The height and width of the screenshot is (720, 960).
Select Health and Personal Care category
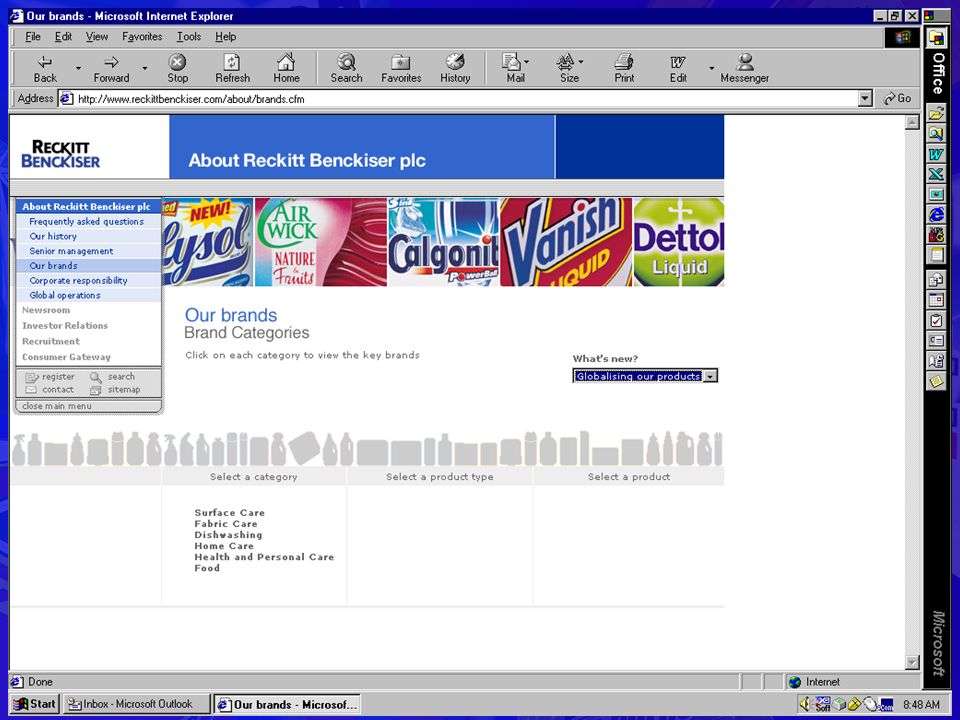tap(264, 557)
